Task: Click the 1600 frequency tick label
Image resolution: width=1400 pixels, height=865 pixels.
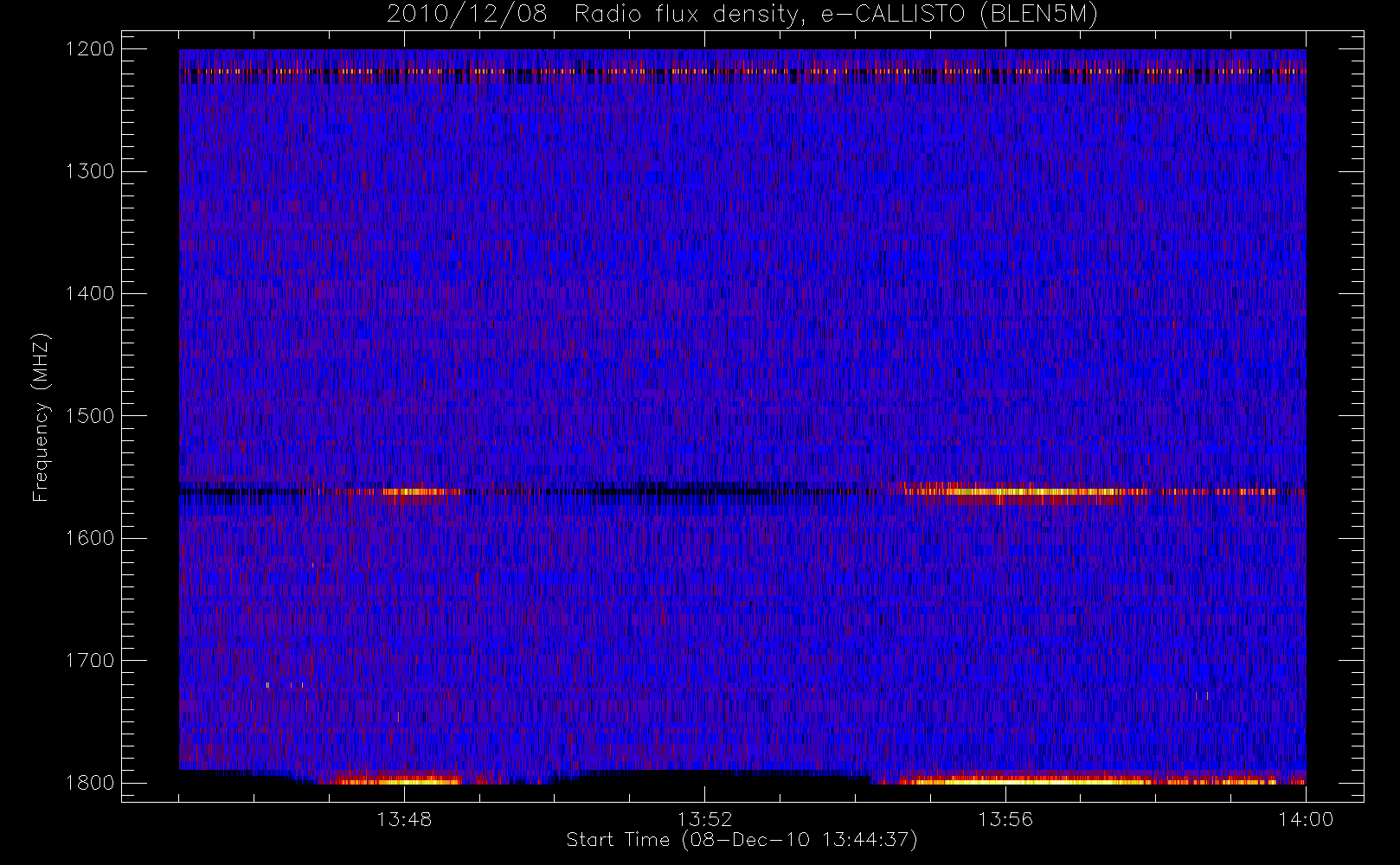Action: tap(90, 538)
